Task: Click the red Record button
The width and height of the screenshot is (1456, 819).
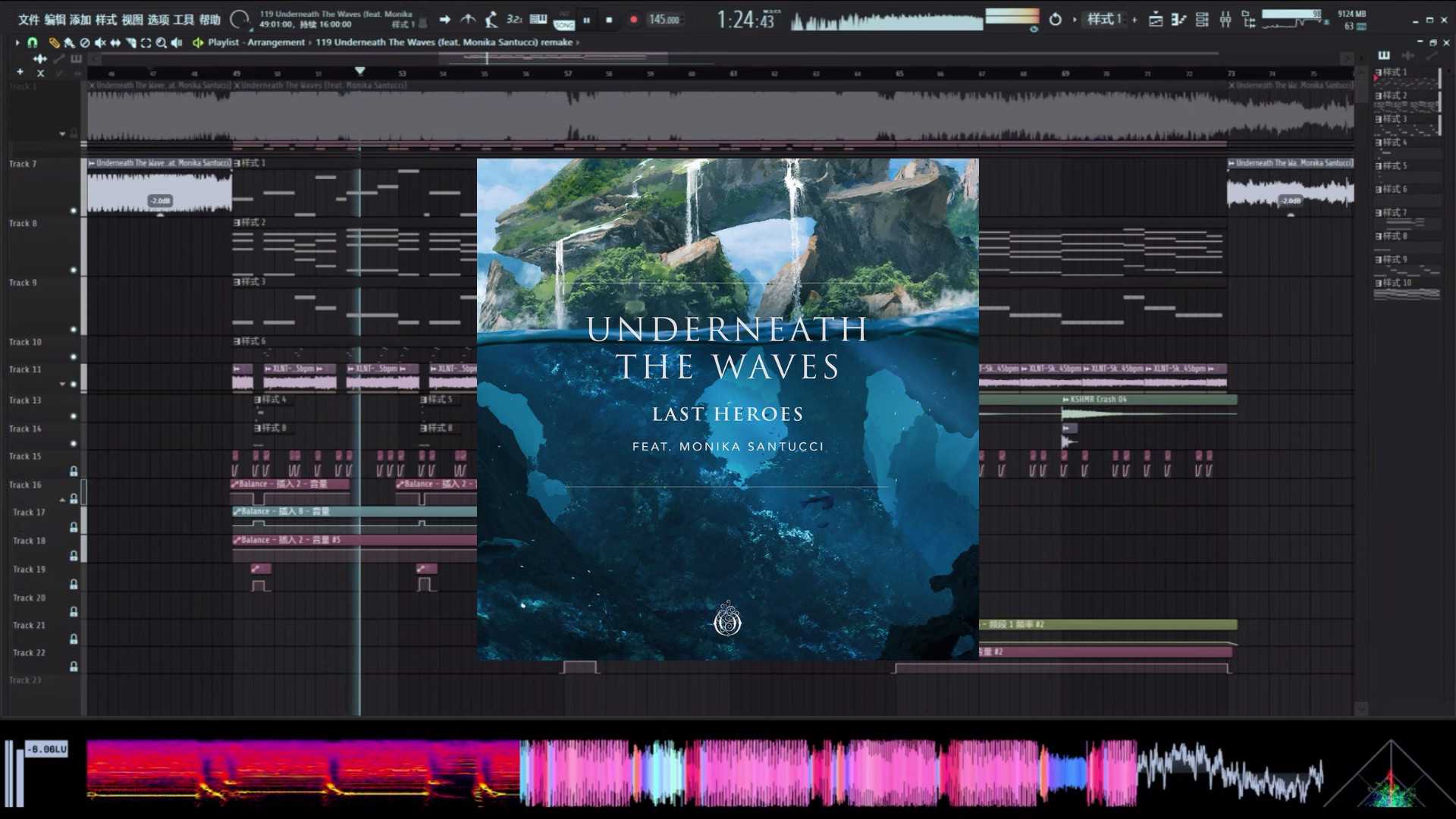Action: 633,20
